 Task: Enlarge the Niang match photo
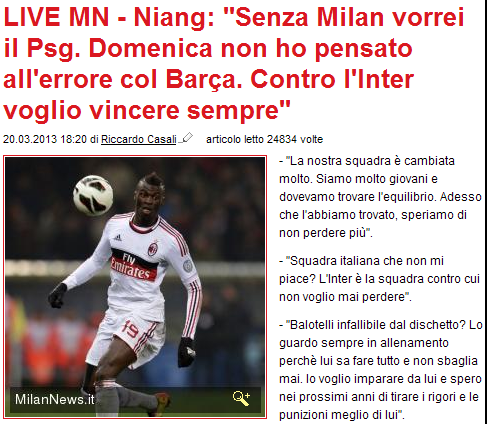pos(135,287)
